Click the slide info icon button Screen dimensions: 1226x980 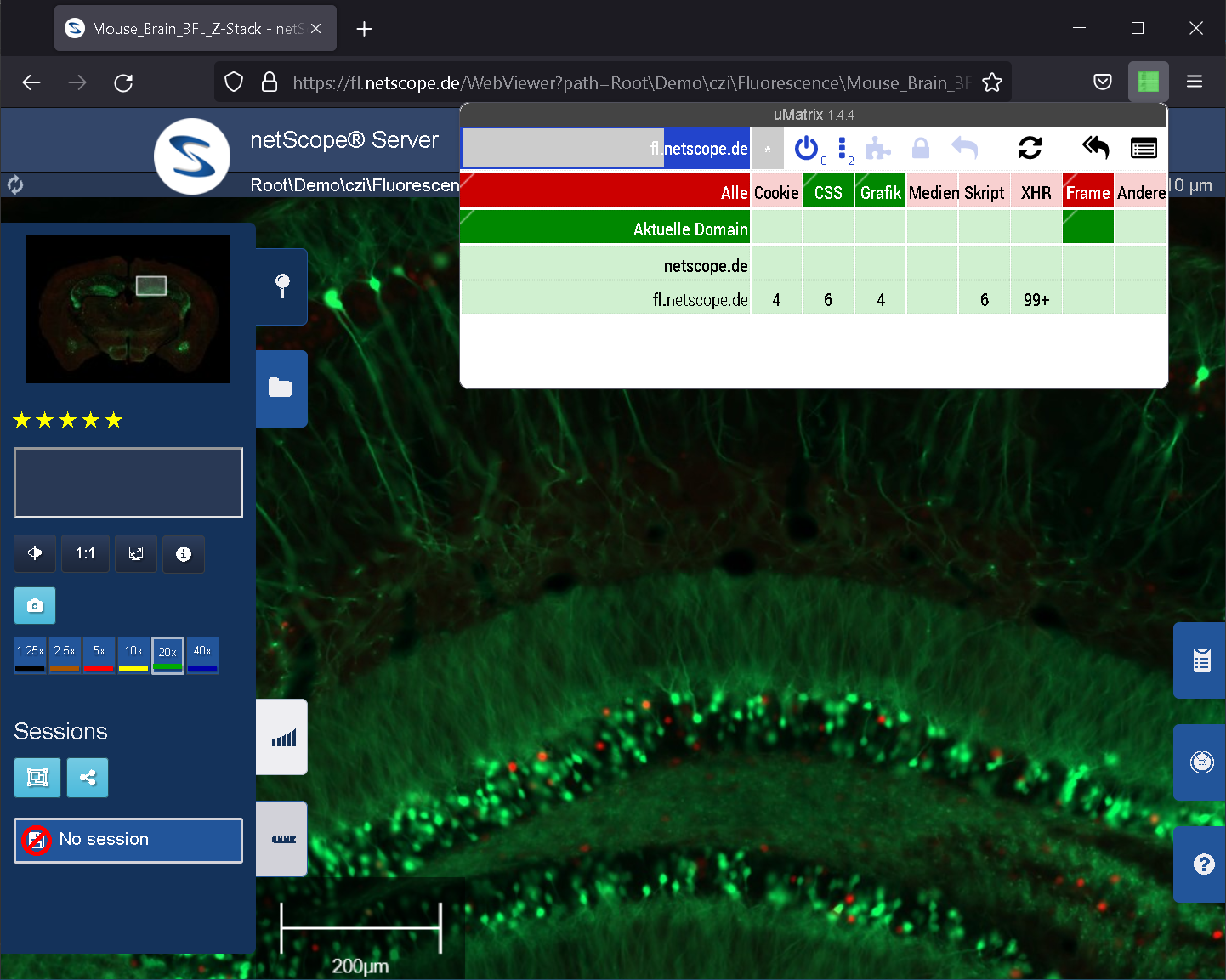pos(184,554)
